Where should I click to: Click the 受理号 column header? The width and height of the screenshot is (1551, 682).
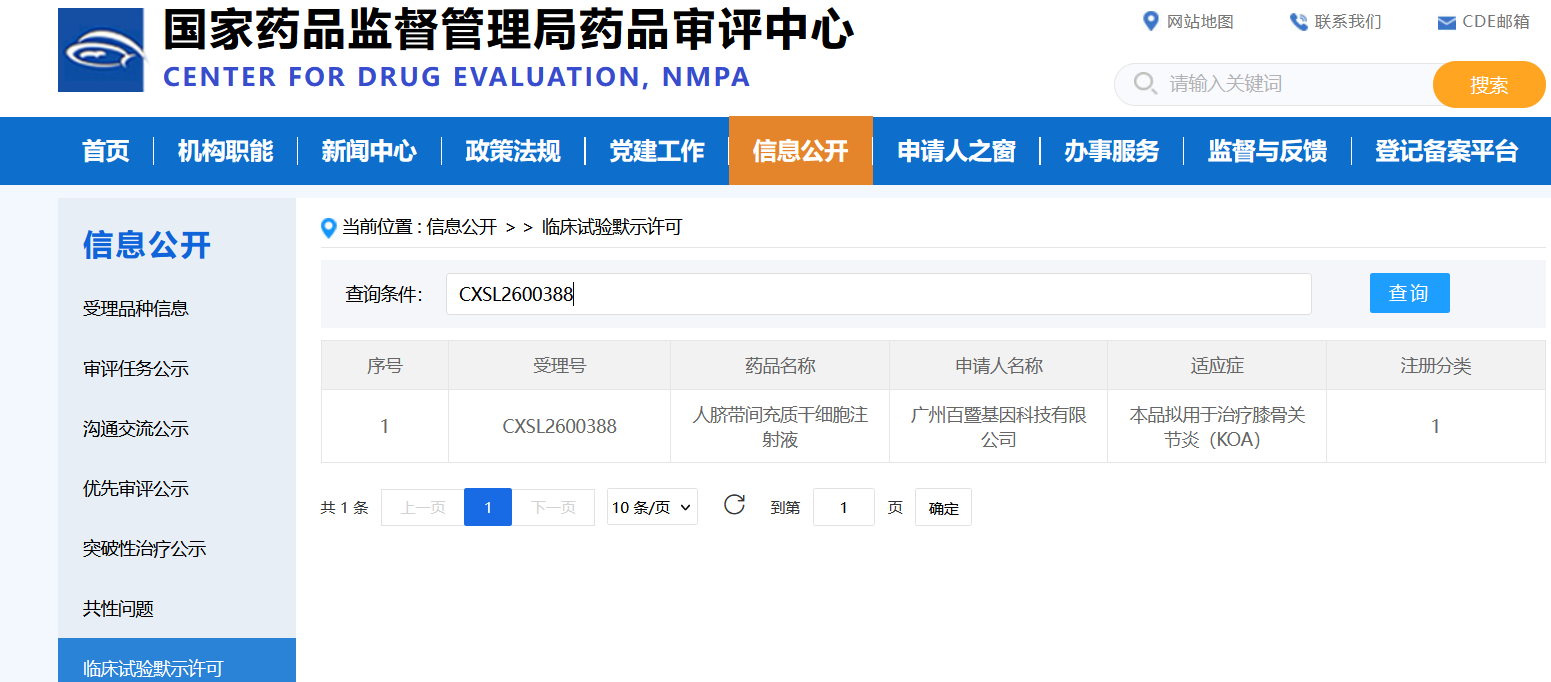(560, 366)
